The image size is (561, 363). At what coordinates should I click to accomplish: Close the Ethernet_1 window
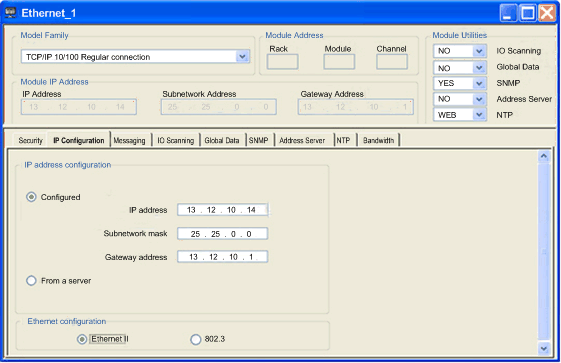coord(547,13)
